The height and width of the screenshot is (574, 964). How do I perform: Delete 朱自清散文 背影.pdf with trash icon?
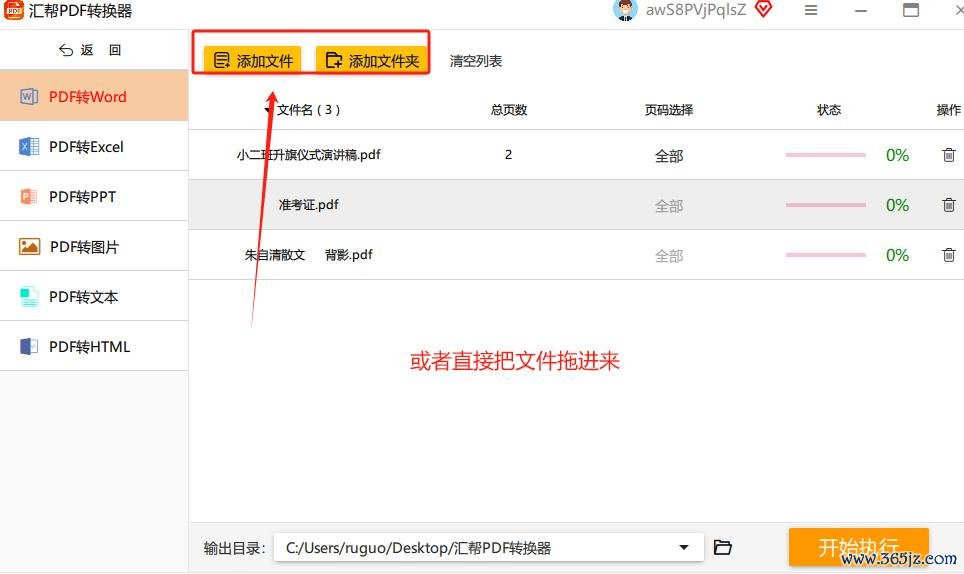click(949, 254)
